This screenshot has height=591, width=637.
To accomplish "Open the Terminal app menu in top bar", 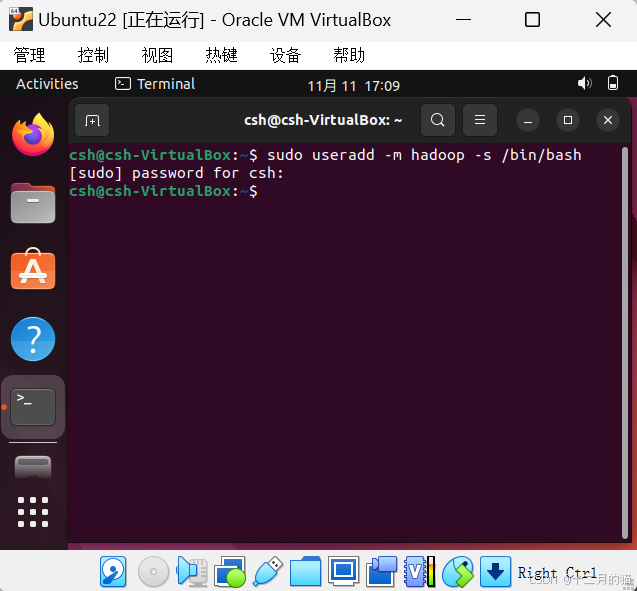I will pos(155,84).
